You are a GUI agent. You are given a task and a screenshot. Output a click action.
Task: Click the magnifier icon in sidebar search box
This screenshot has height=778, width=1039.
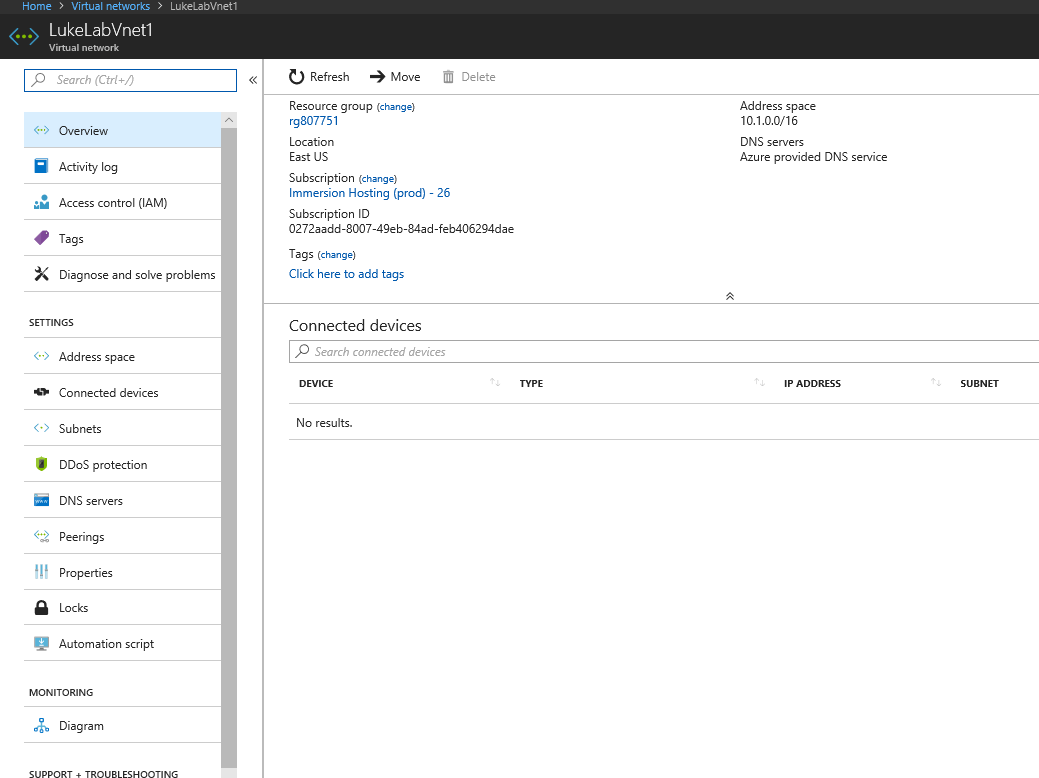pyautogui.click(x=39, y=80)
